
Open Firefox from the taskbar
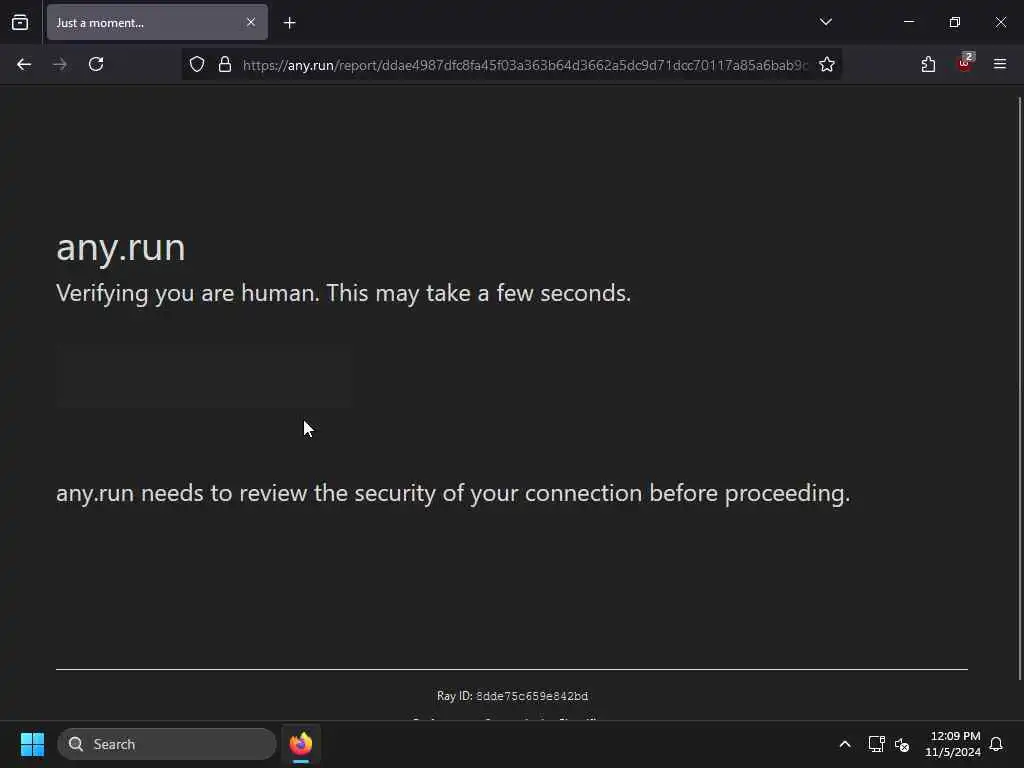[x=301, y=744]
